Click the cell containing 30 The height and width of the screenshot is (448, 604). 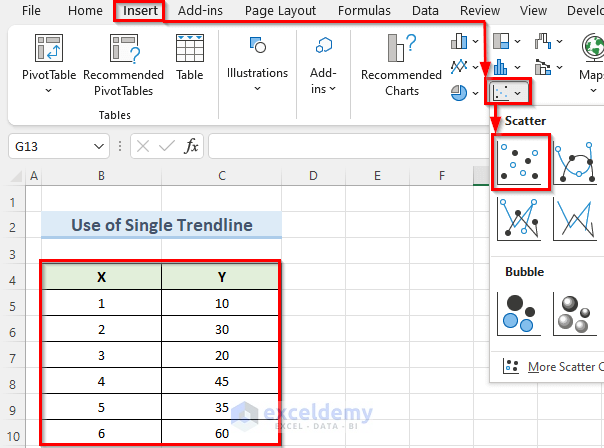coord(221,329)
